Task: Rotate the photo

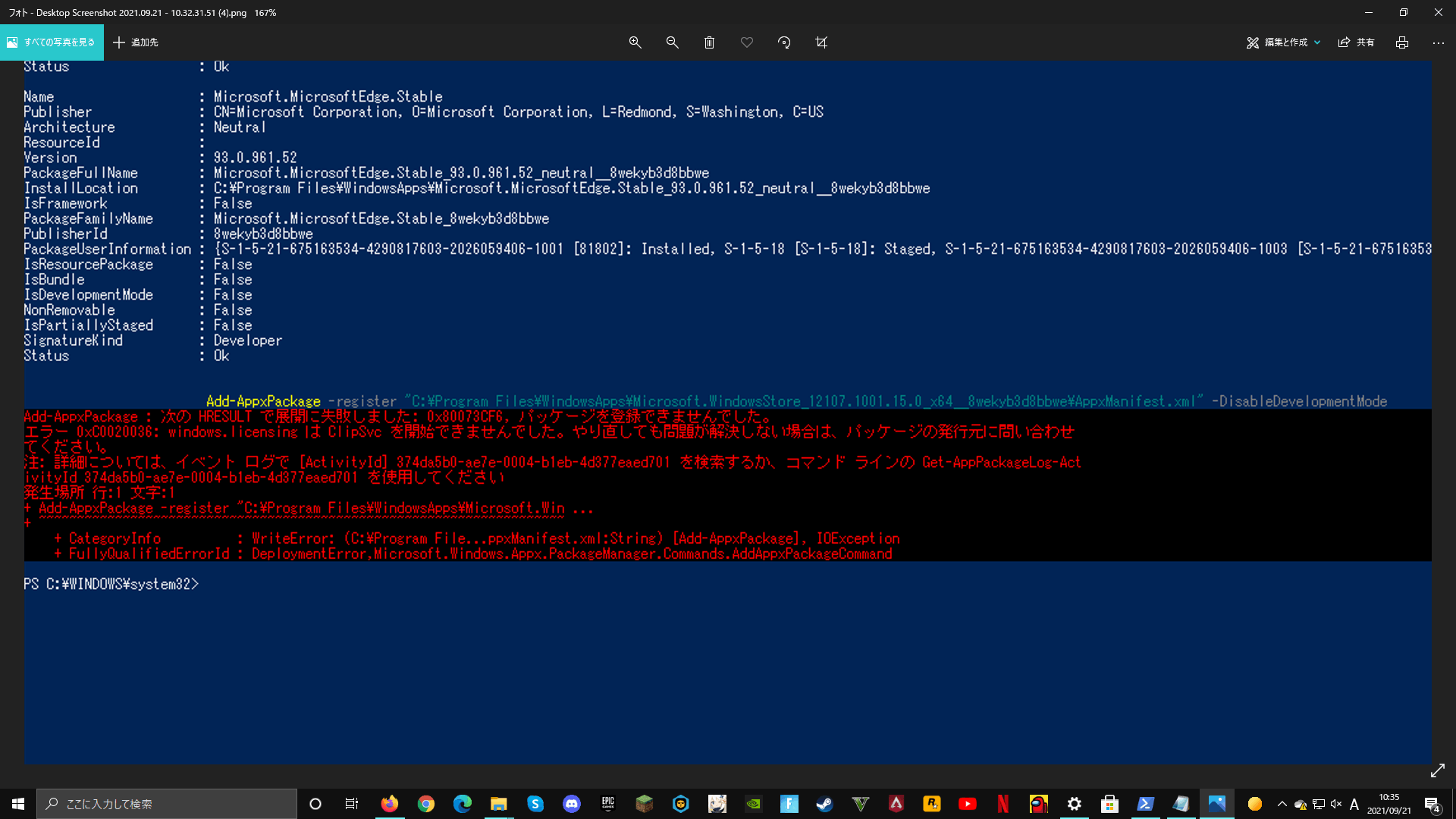Action: click(784, 42)
